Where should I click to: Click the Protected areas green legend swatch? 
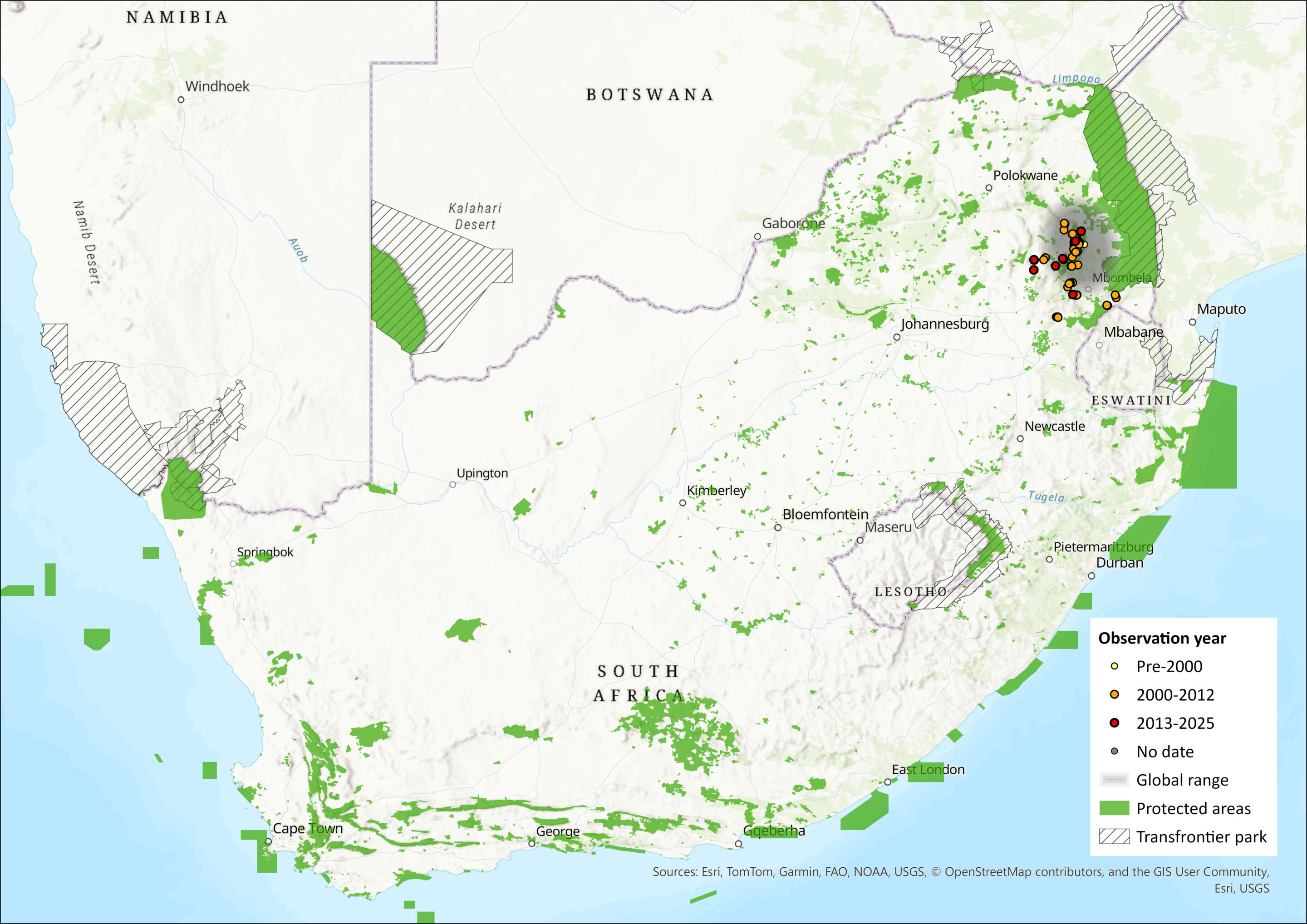1114,808
